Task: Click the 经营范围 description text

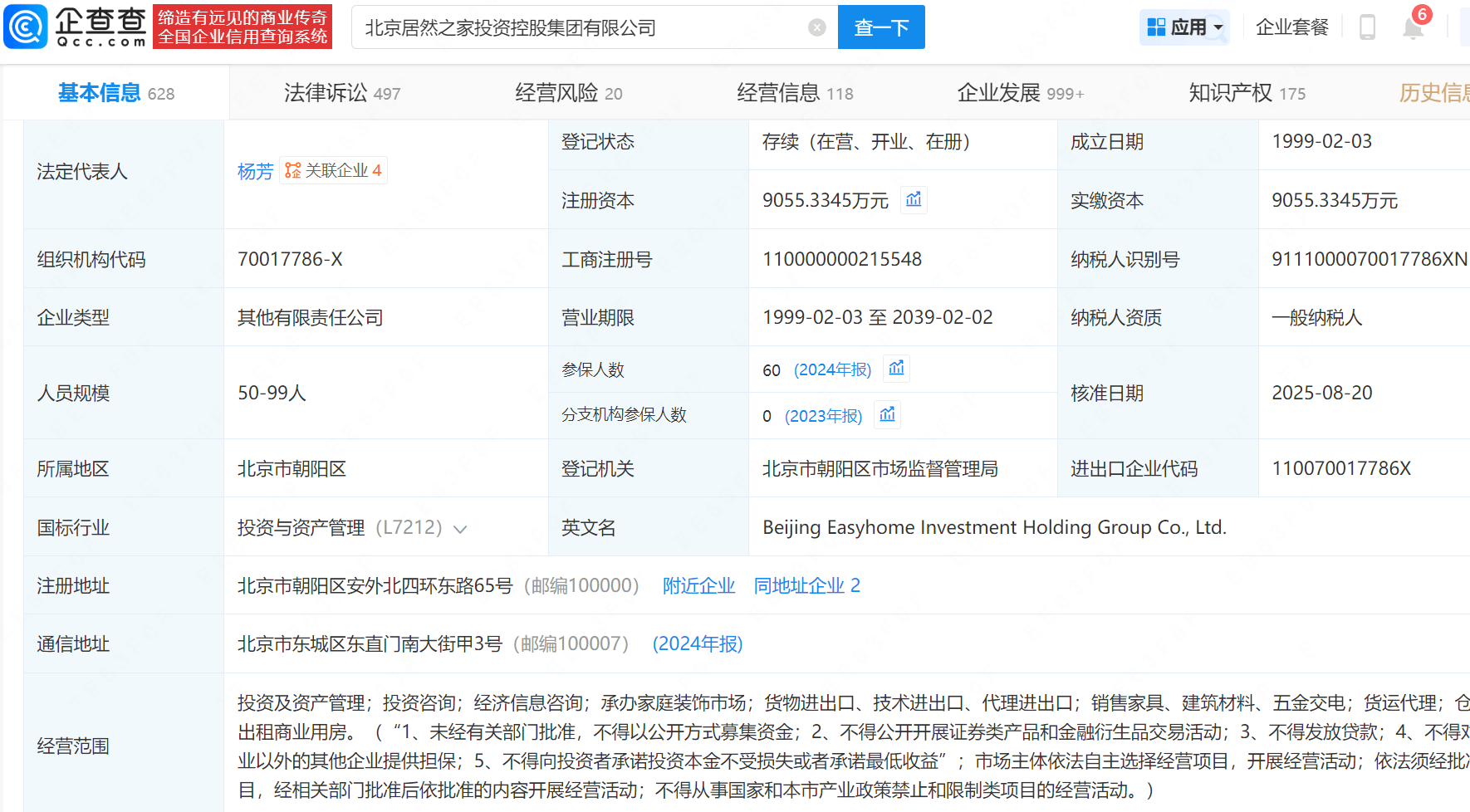Action: (x=853, y=746)
